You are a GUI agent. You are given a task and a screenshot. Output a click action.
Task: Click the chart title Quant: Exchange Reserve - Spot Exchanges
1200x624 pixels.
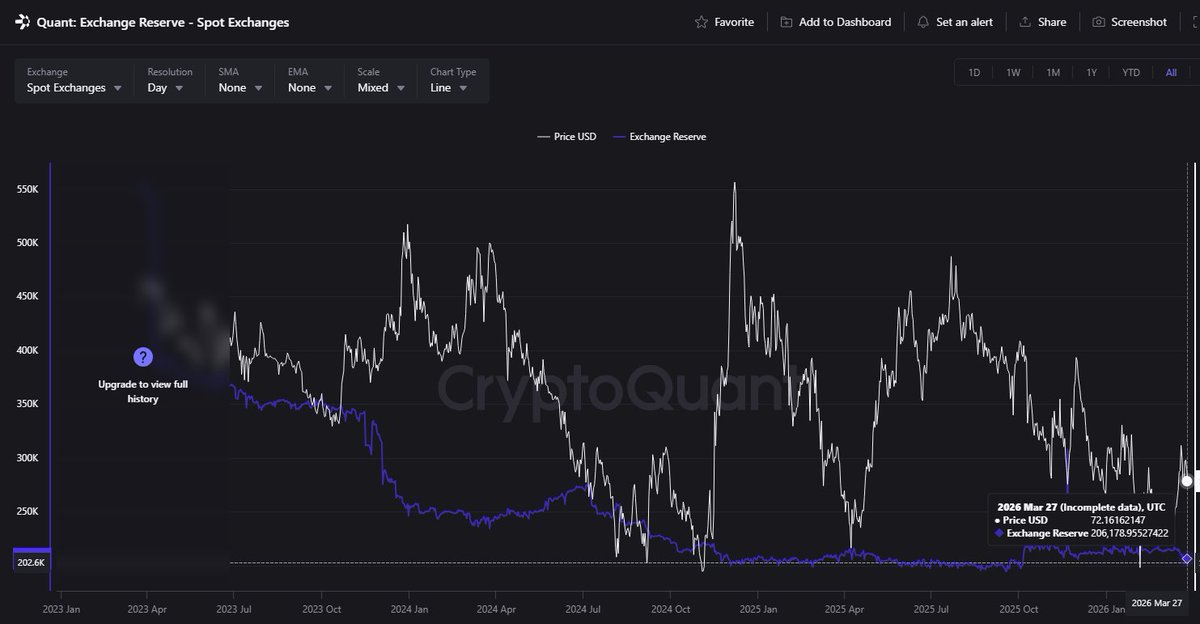pos(163,22)
